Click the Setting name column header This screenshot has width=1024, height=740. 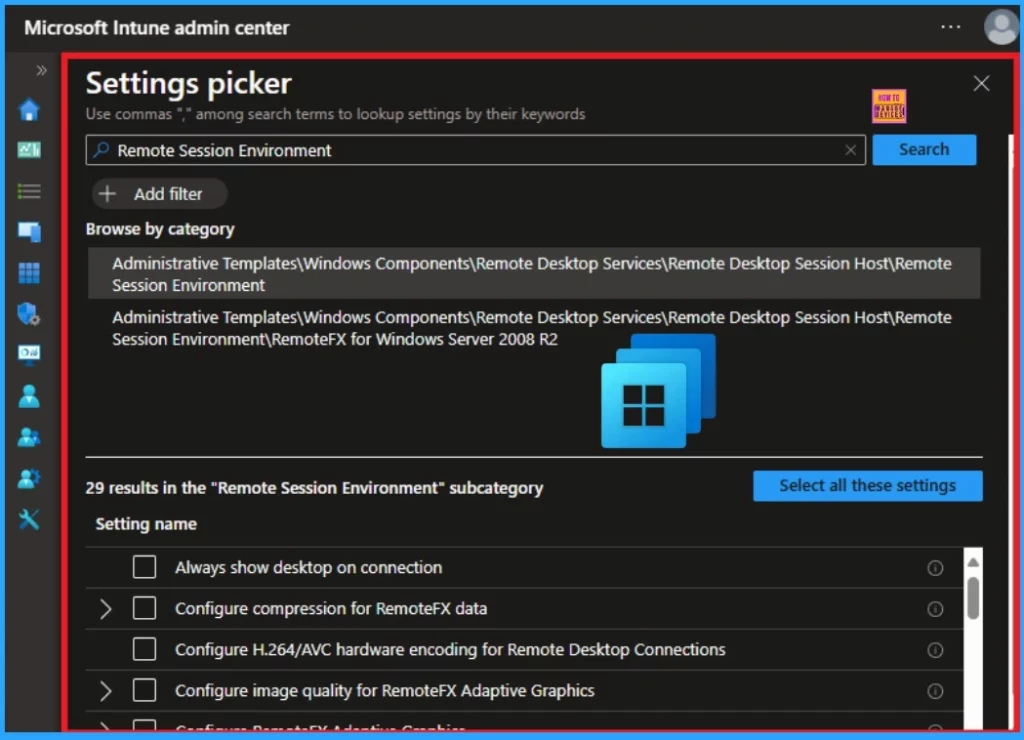pos(146,524)
